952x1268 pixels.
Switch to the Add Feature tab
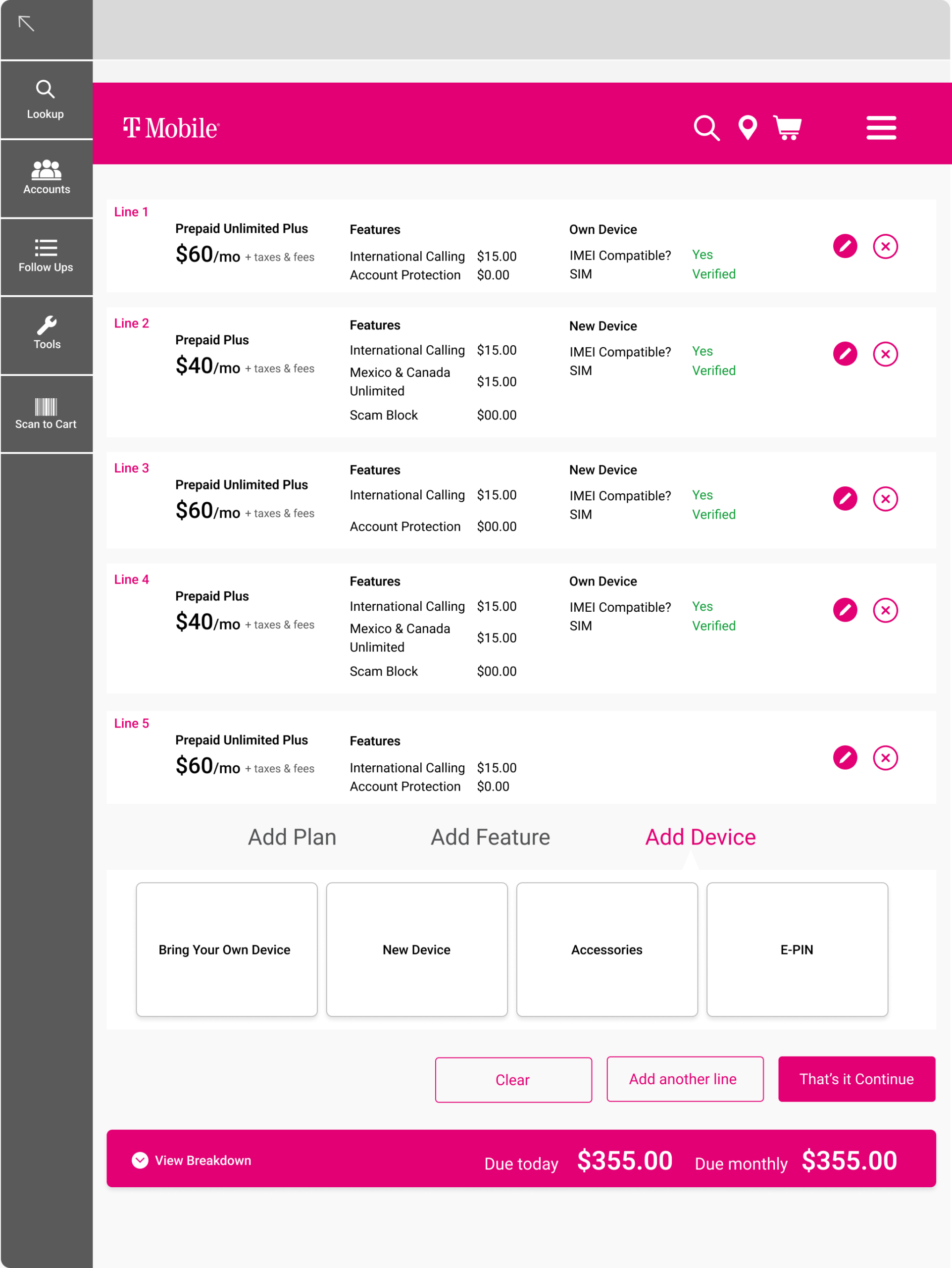tap(490, 837)
